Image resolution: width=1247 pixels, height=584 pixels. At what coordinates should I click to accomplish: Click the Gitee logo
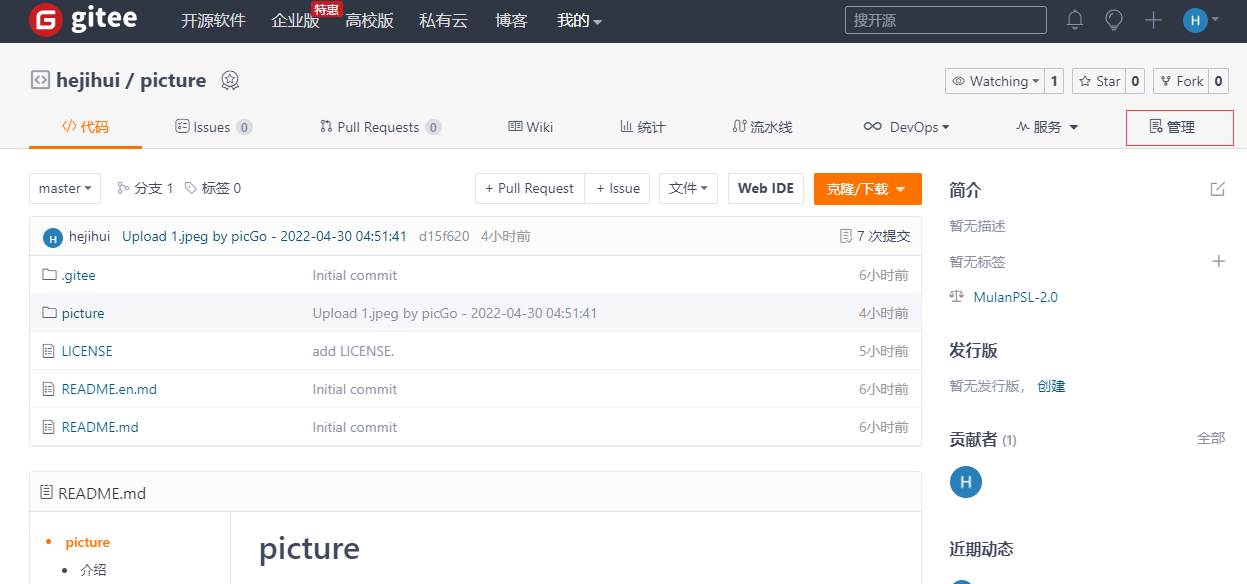[x=83, y=20]
